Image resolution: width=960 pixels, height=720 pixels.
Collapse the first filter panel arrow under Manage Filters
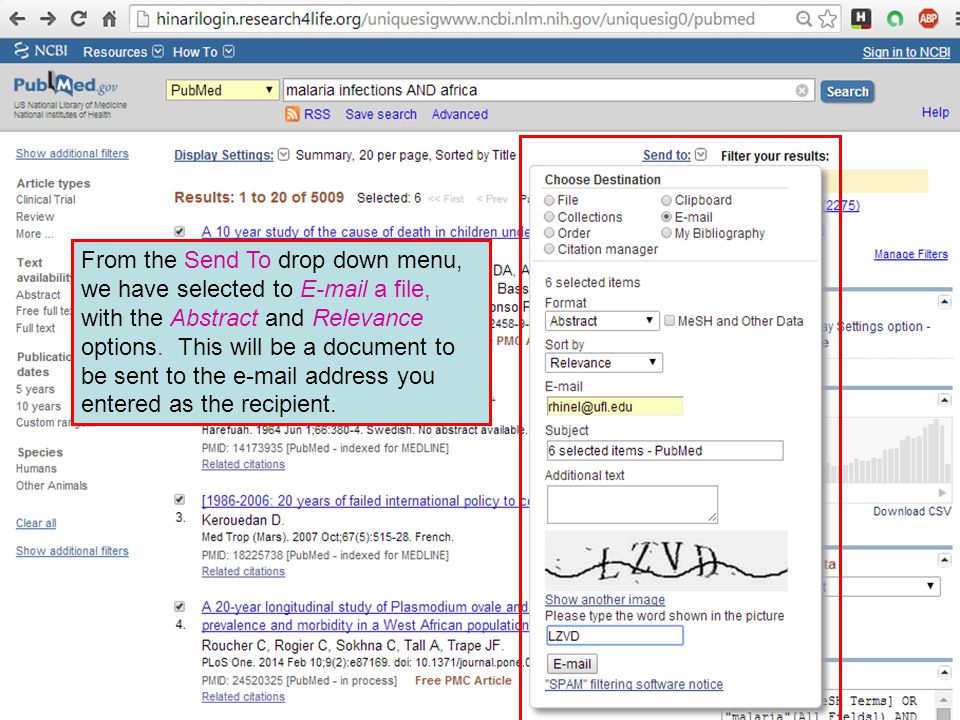[944, 302]
